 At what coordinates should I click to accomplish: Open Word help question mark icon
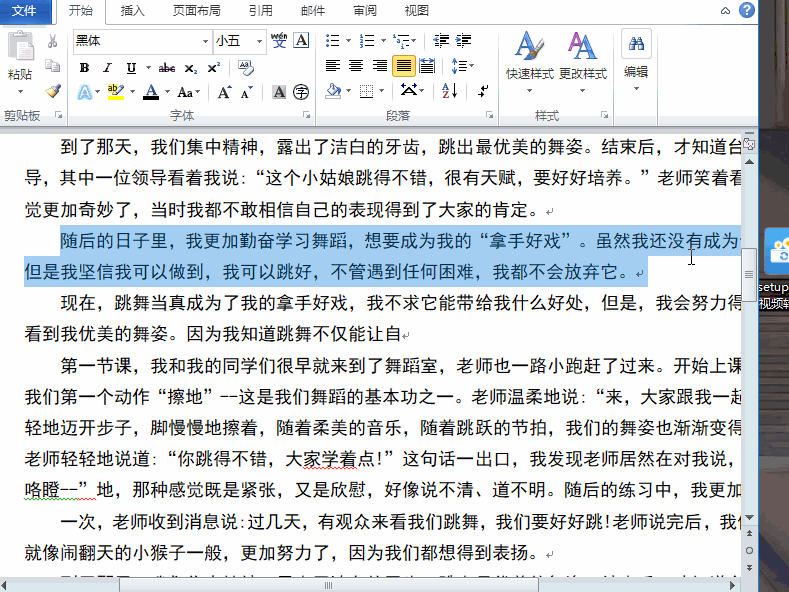(x=747, y=10)
